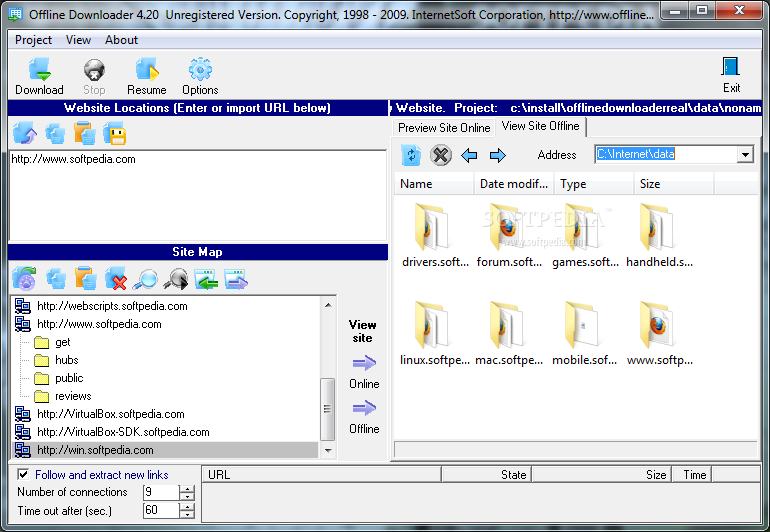This screenshot has width=770, height=532.
Task: Select the public folder in Site Map
Action: tap(69, 378)
